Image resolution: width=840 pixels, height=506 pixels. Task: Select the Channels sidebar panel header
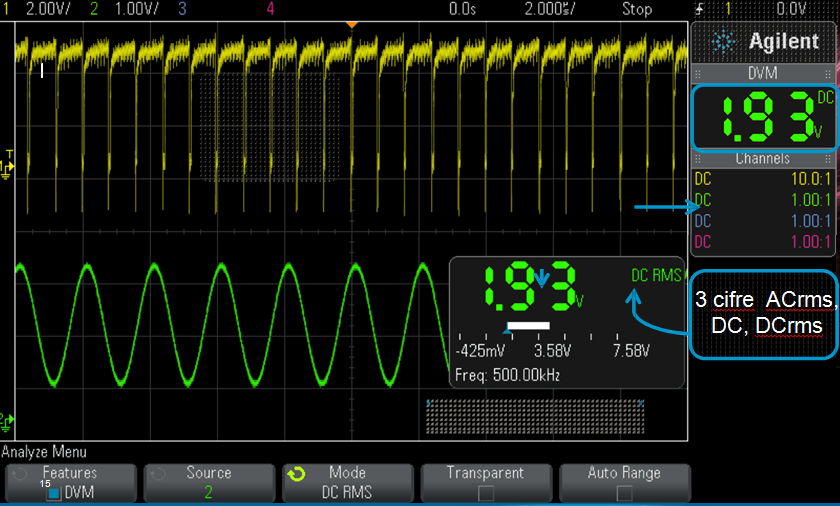pos(762,158)
